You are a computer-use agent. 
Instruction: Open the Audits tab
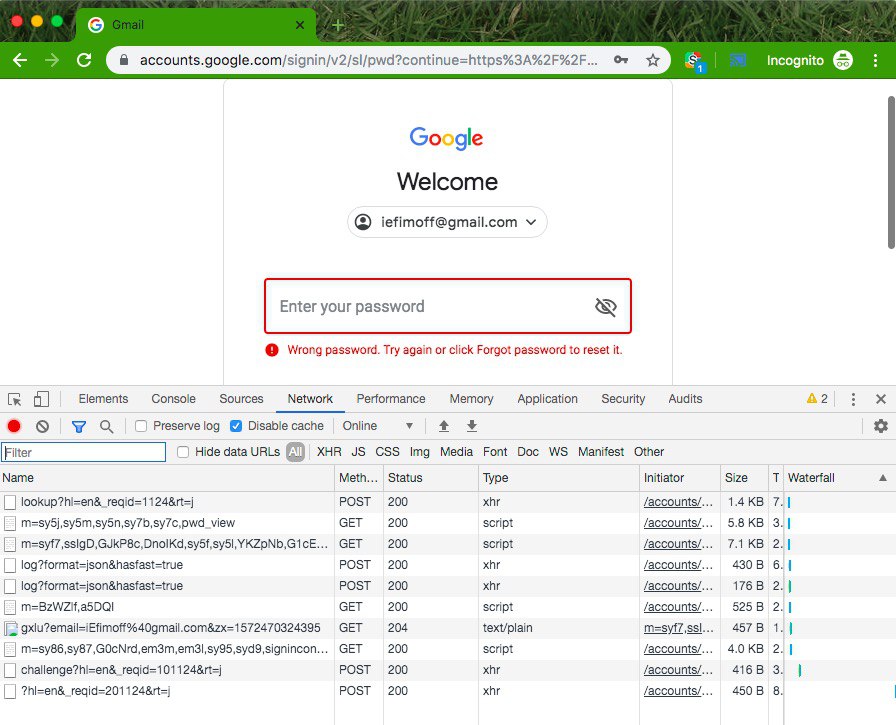pyautogui.click(x=685, y=399)
